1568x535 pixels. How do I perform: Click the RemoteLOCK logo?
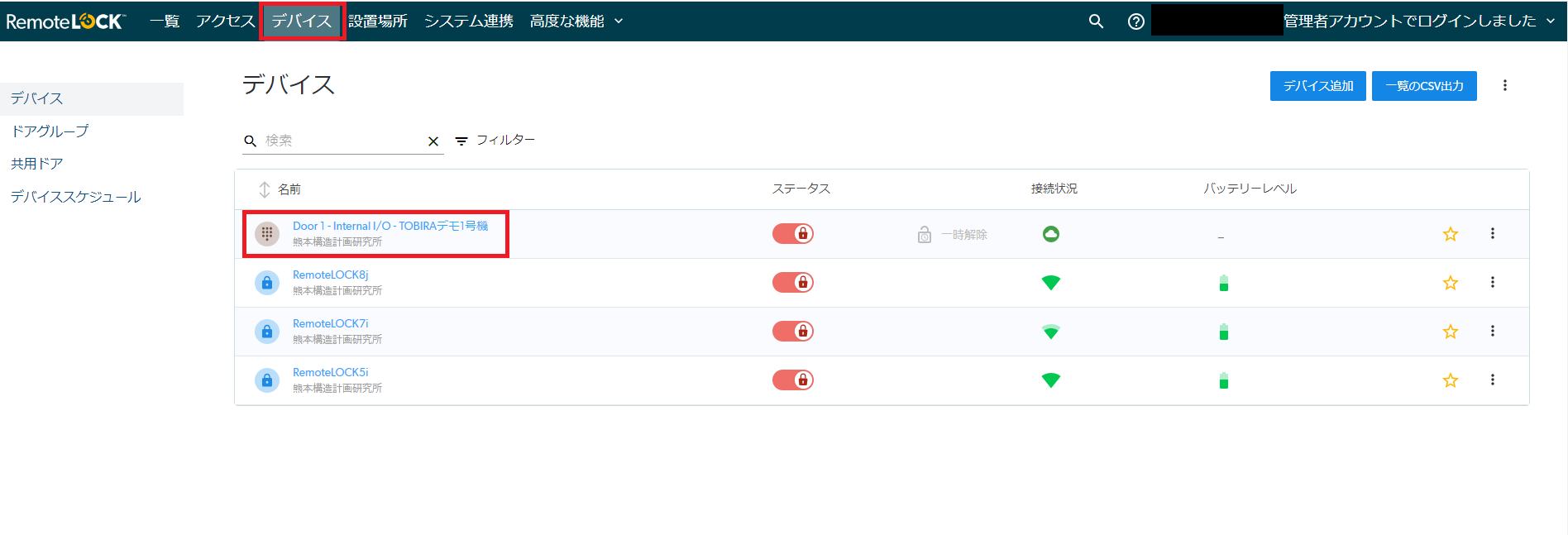(66, 21)
